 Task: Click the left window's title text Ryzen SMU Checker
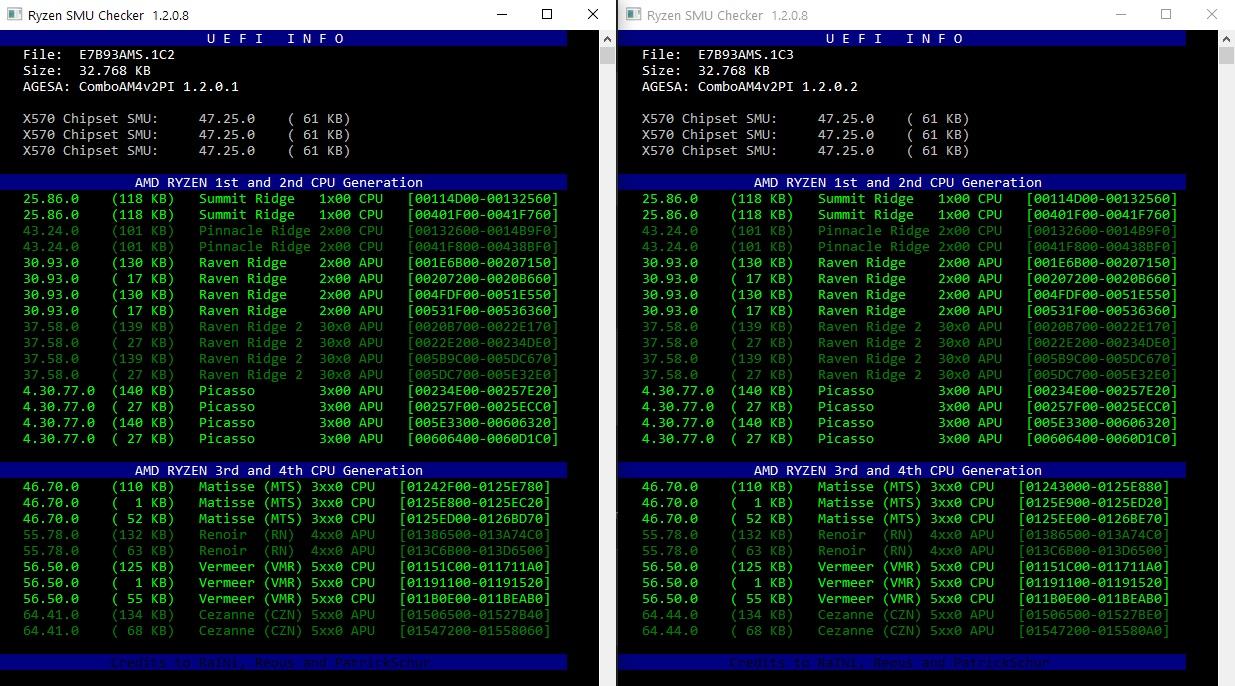pos(86,15)
